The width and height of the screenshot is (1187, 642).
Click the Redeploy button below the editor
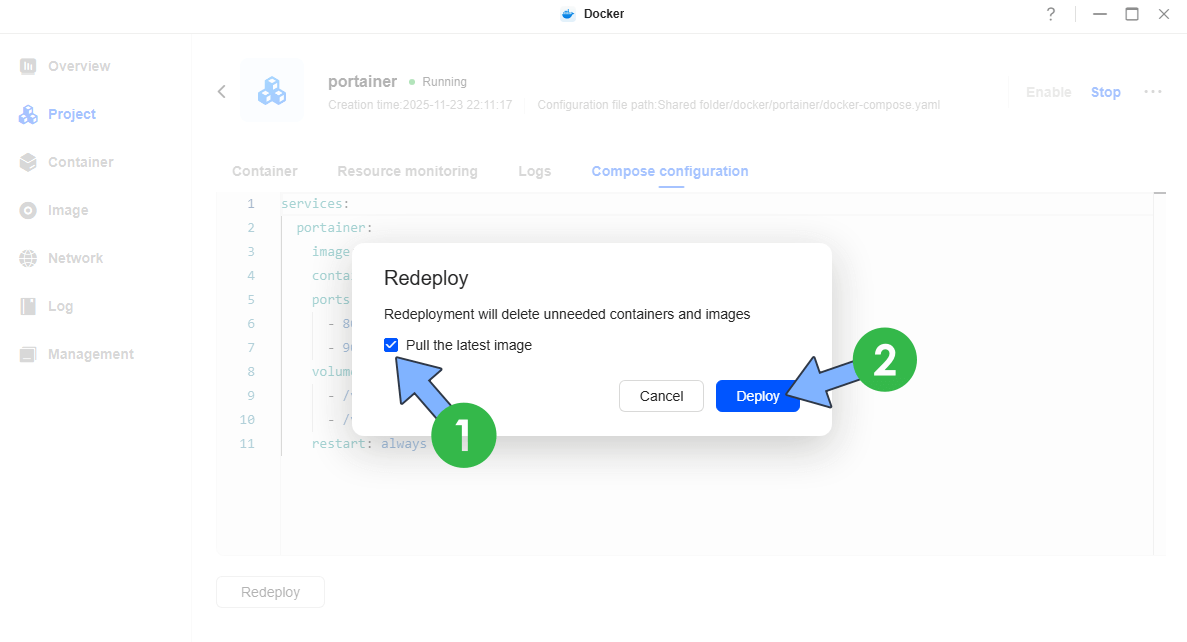(270, 592)
